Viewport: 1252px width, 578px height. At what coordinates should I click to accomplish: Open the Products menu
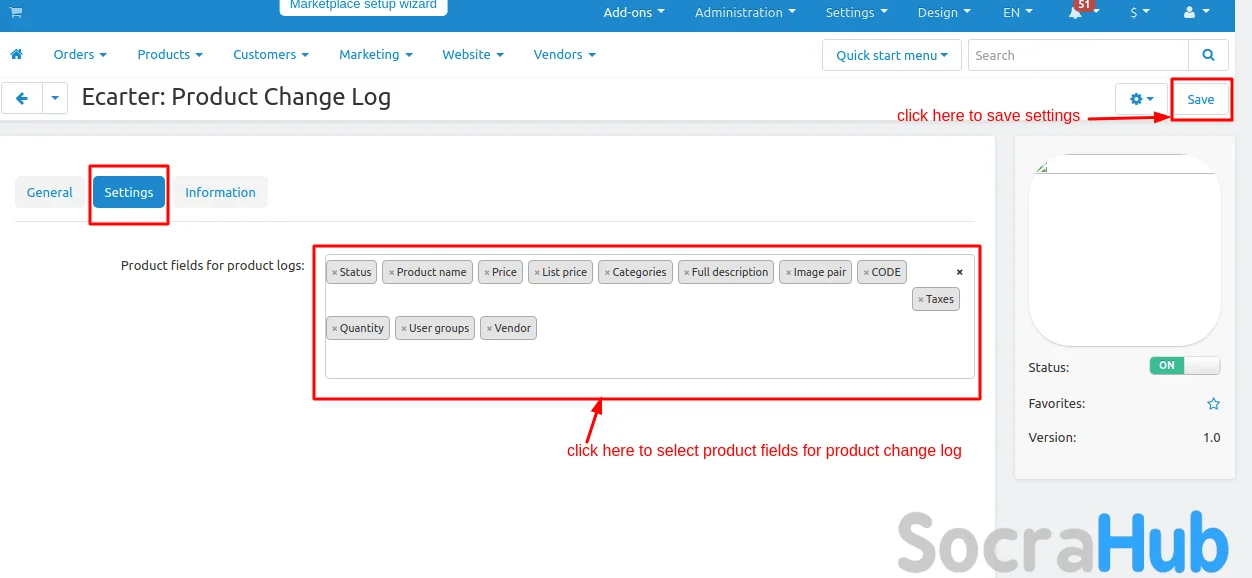[x=170, y=54]
